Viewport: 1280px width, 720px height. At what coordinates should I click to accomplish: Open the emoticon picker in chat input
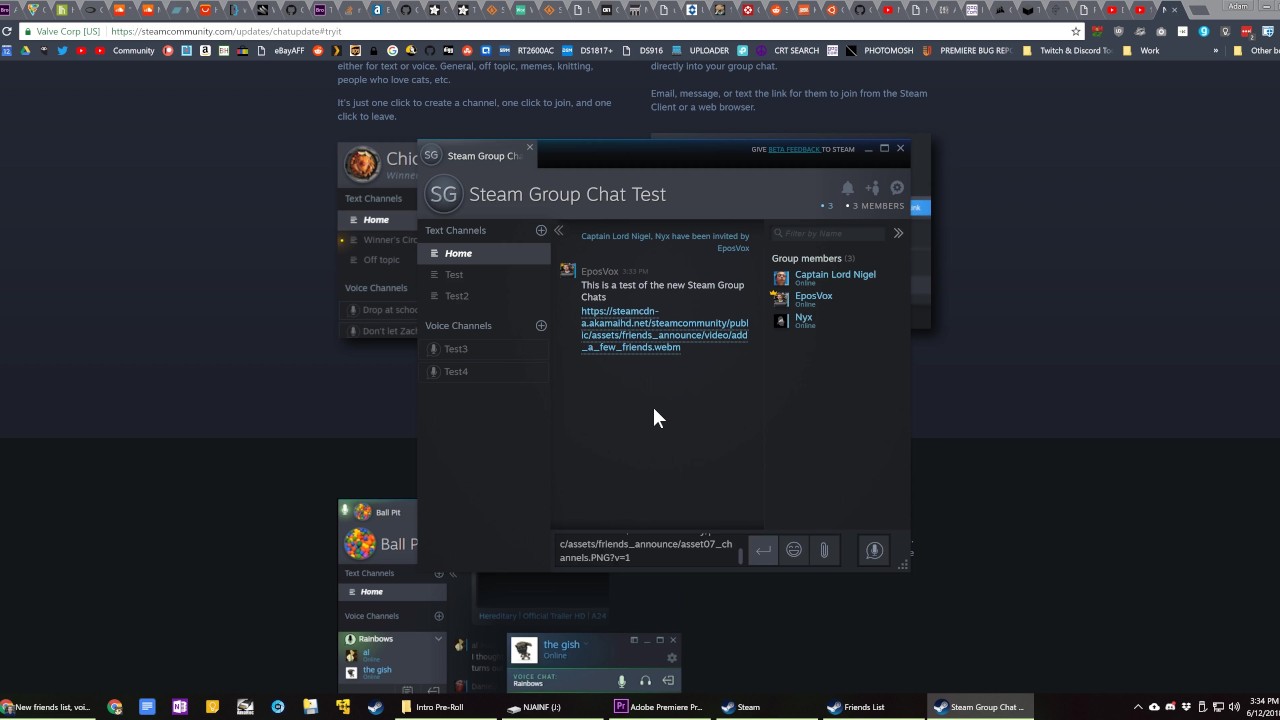(794, 550)
